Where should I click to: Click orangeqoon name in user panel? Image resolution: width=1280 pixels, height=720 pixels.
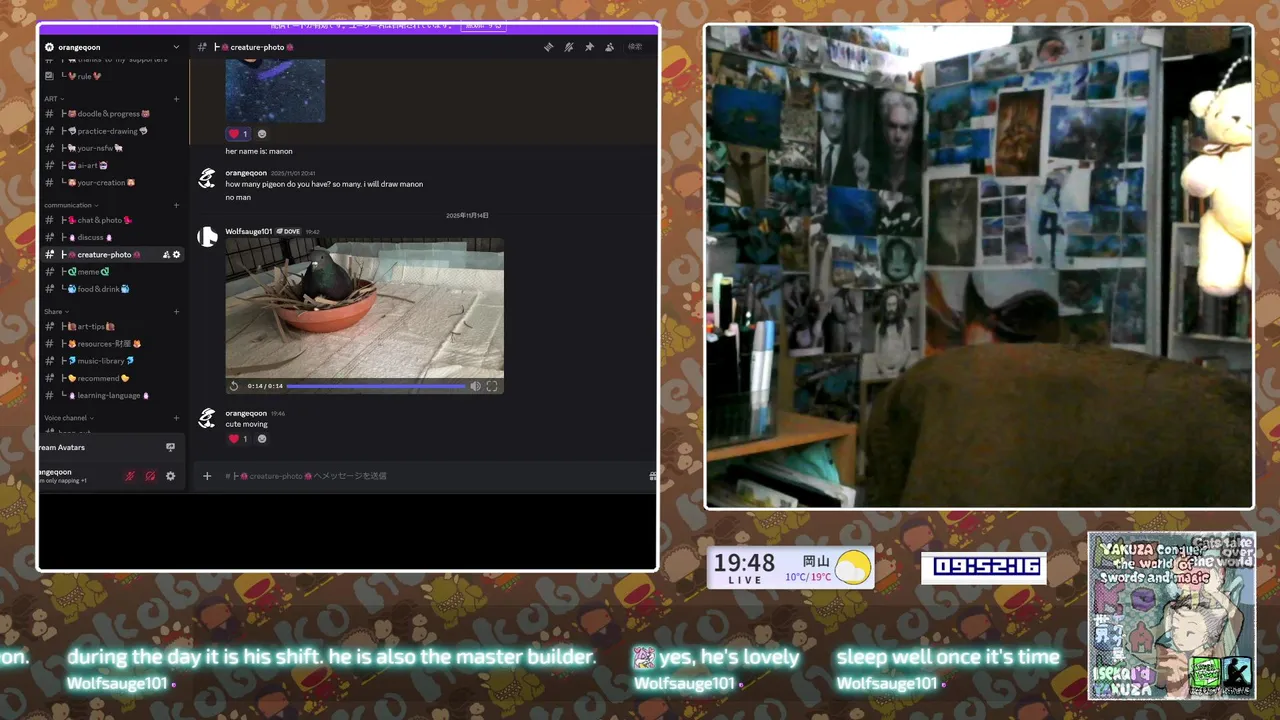coord(55,472)
